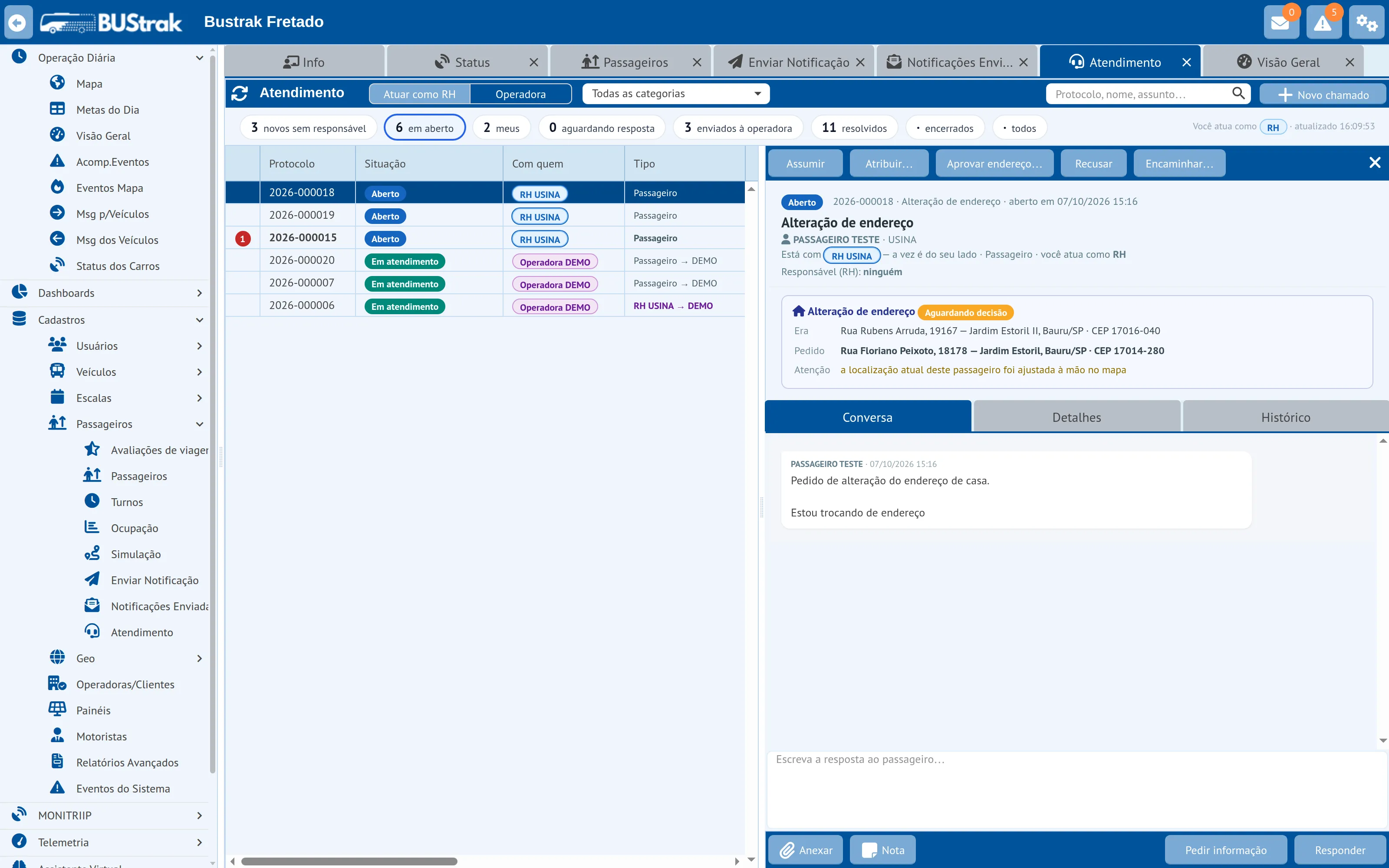This screenshot has width=1389, height=868.
Task: Click the horizontal scrollbar under the protocol table
Action: [x=349, y=861]
